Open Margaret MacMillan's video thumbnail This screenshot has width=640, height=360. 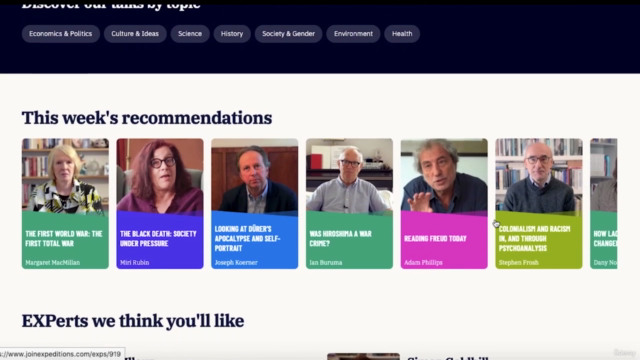[65, 176]
